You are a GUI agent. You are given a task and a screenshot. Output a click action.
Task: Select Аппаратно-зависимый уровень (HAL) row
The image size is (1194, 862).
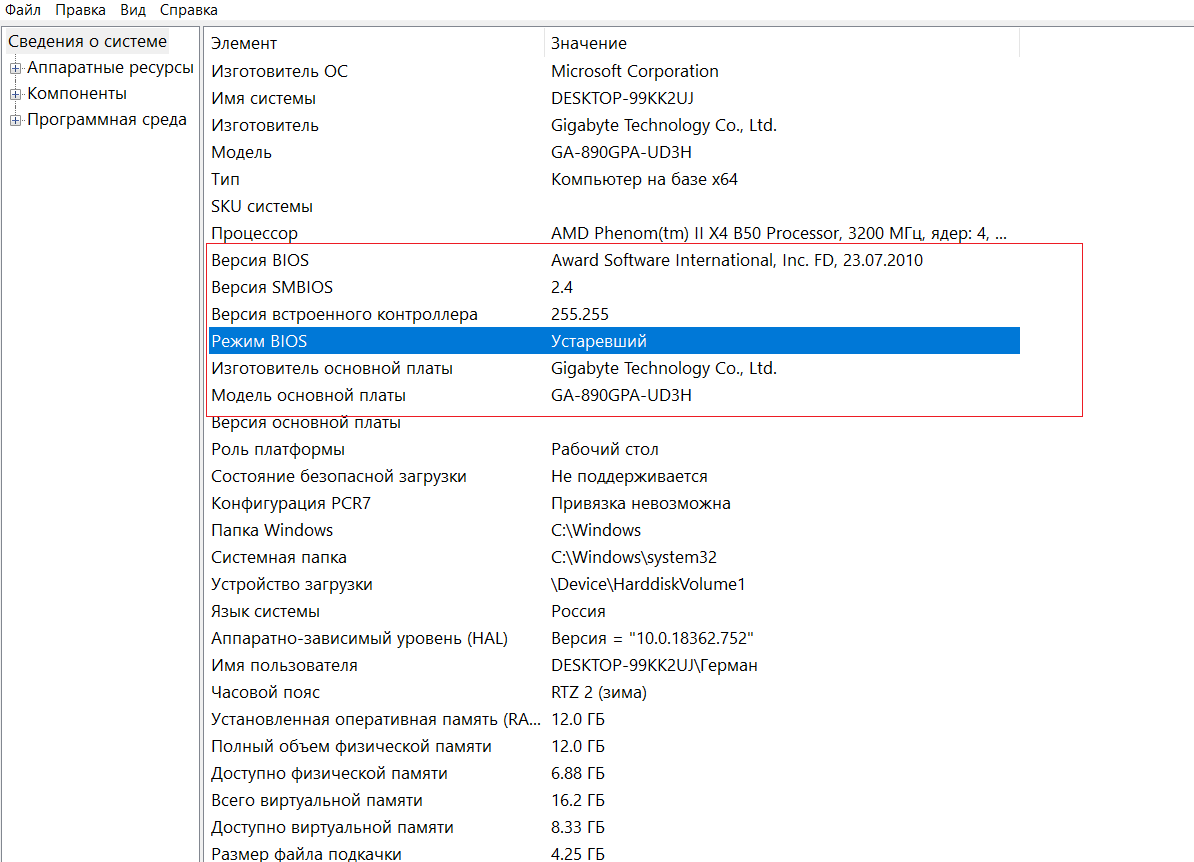point(614,639)
